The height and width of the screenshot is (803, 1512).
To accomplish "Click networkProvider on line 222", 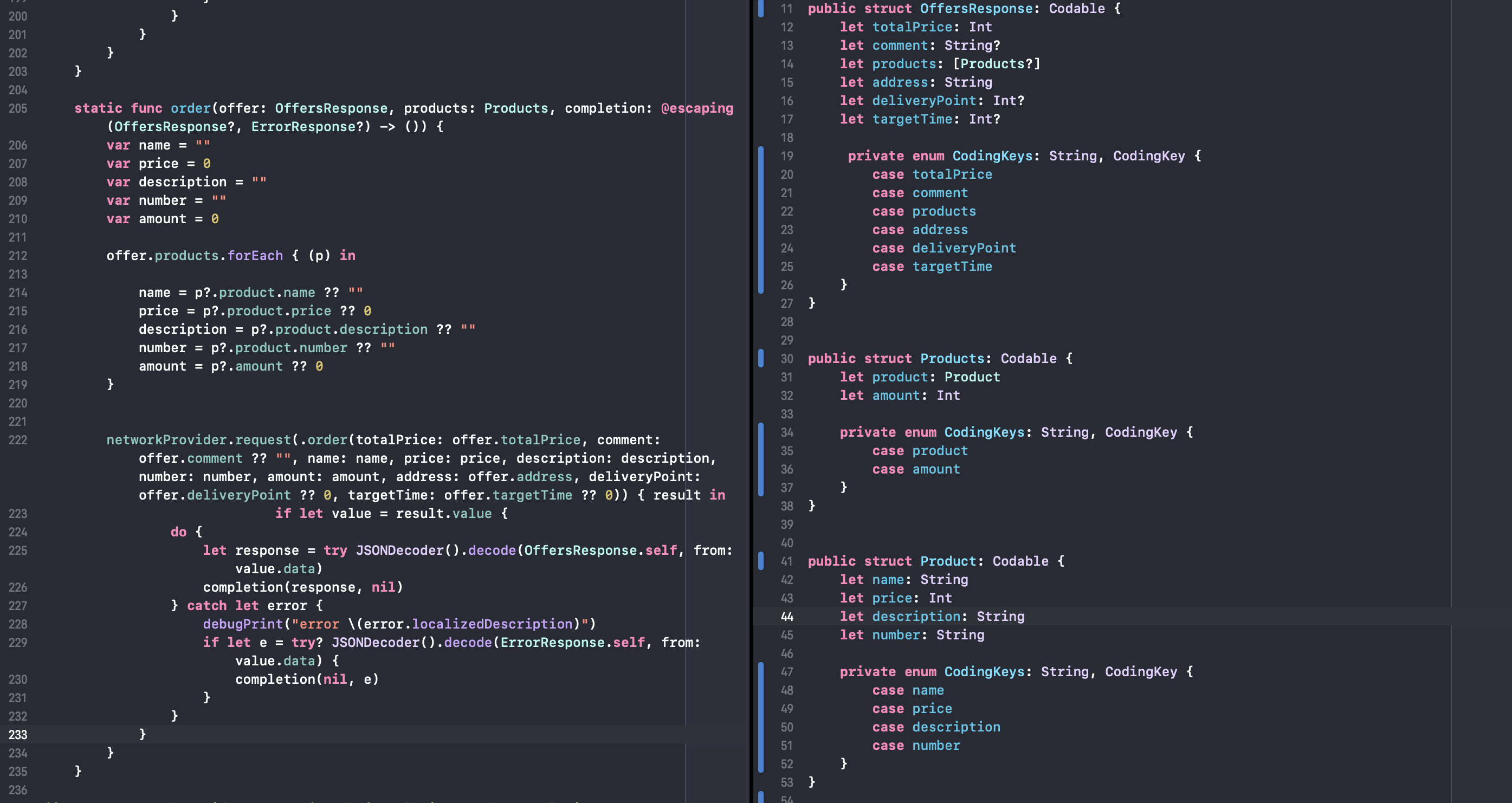I will [x=166, y=440].
